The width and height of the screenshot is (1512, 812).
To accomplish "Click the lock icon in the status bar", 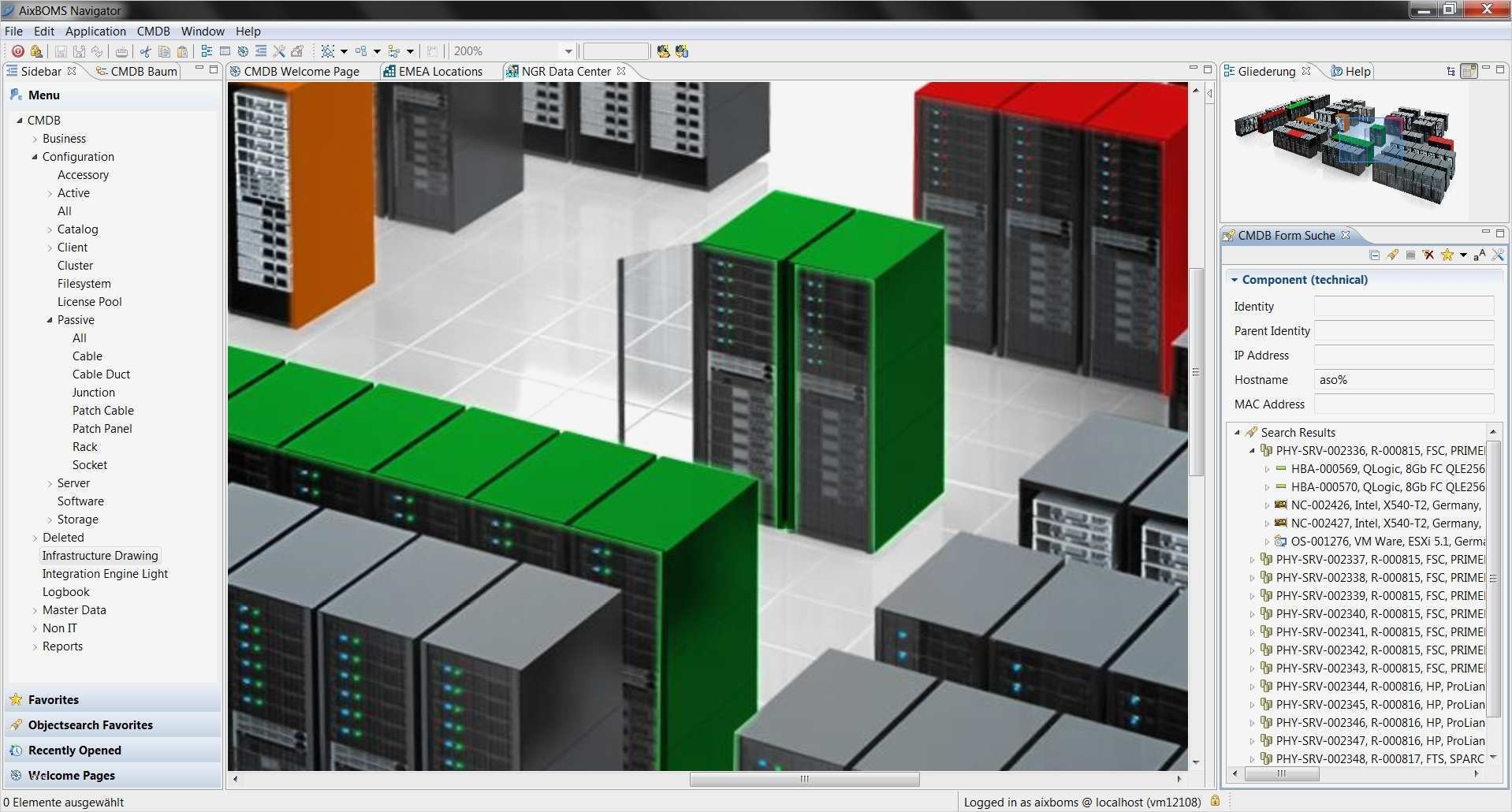I will (1215, 801).
